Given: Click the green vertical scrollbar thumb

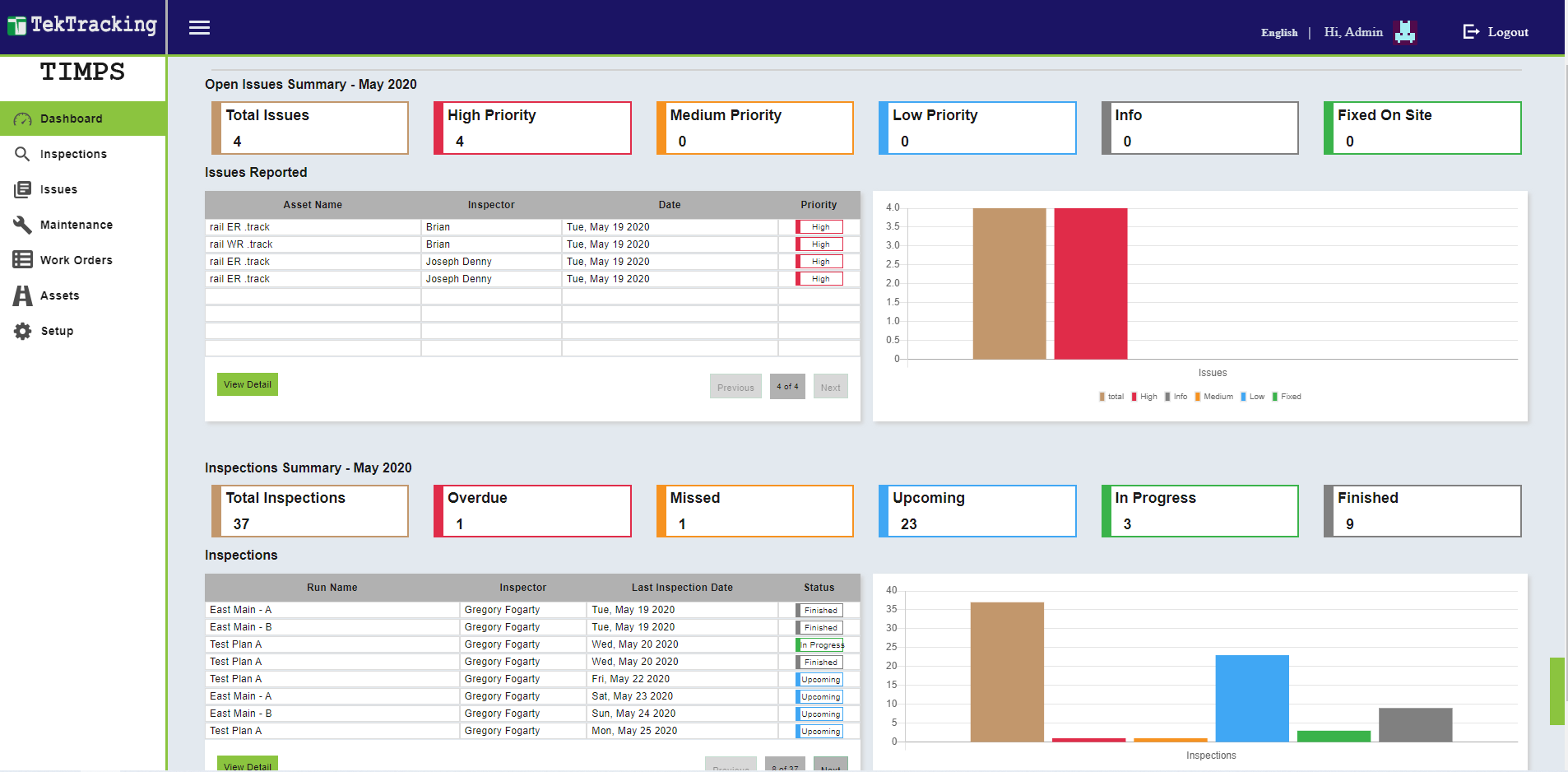Looking at the screenshot, I should 1556,691.
